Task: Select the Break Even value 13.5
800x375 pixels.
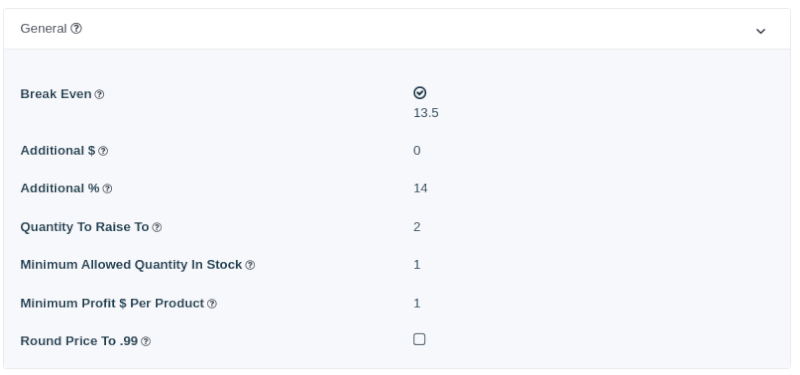Action: point(426,113)
